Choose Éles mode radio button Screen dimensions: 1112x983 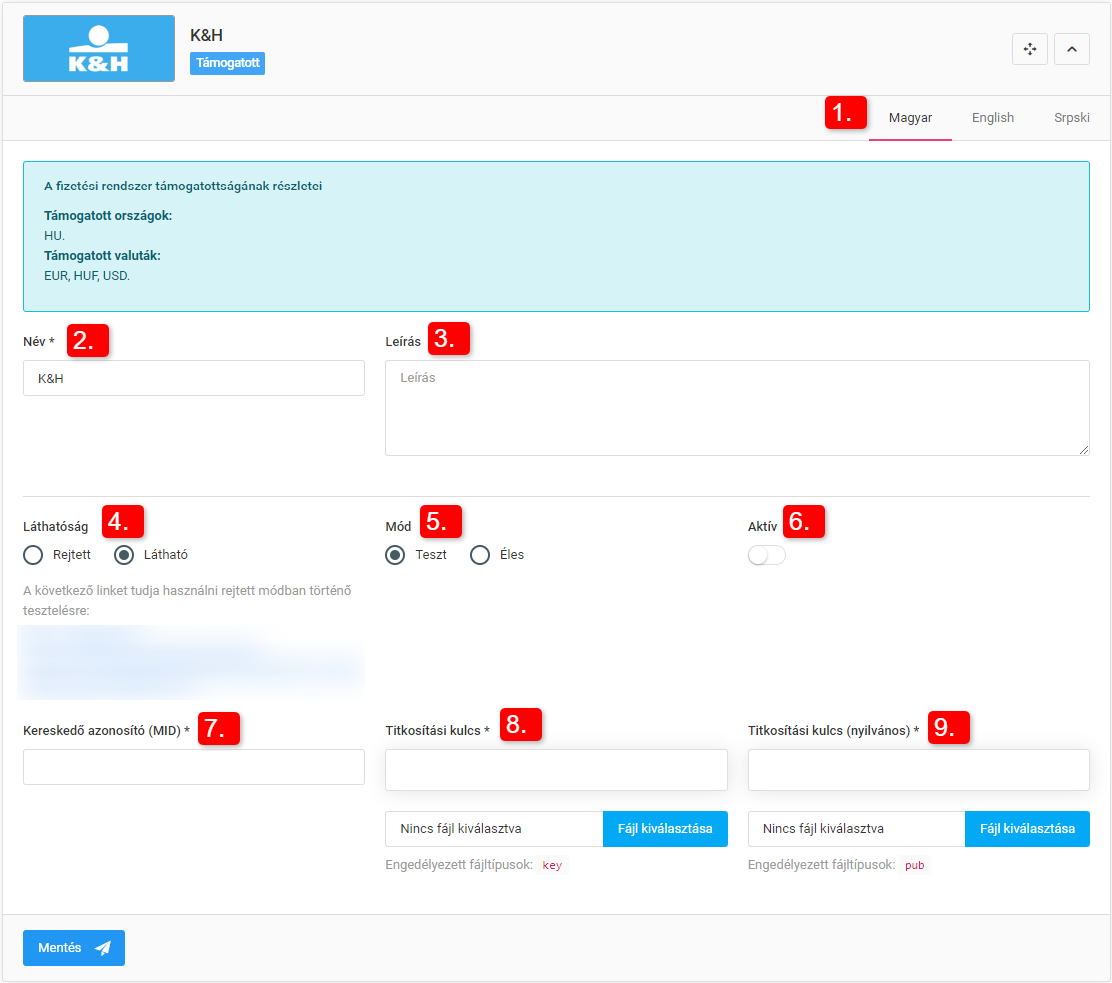pyautogui.click(x=480, y=555)
